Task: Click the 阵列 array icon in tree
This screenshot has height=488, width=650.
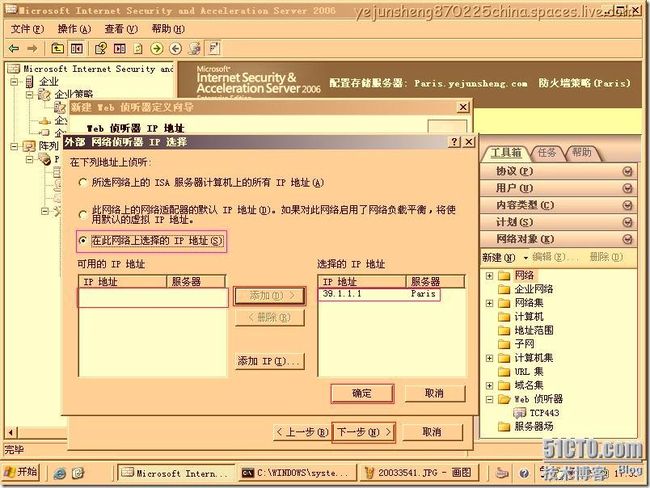Action: pos(29,146)
